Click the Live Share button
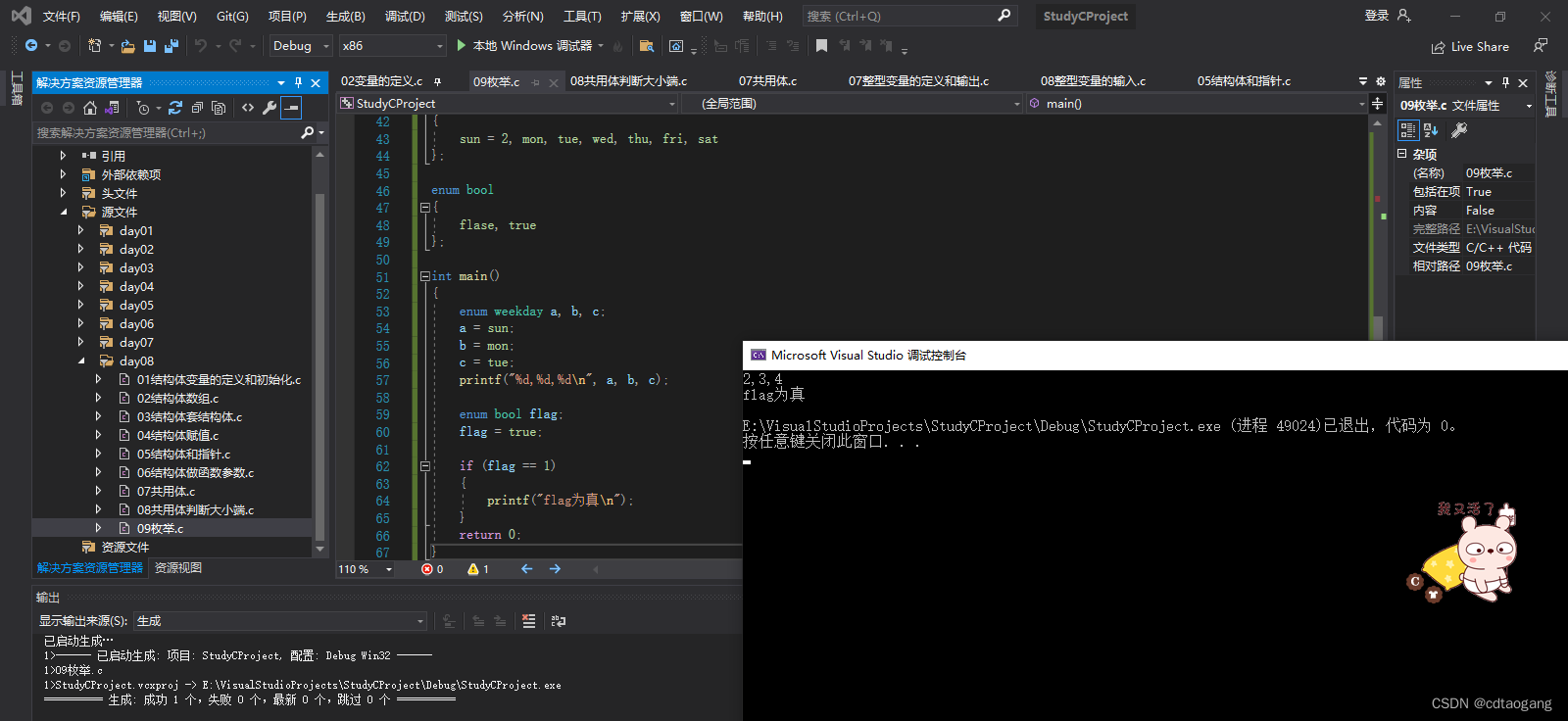 pos(1470,47)
